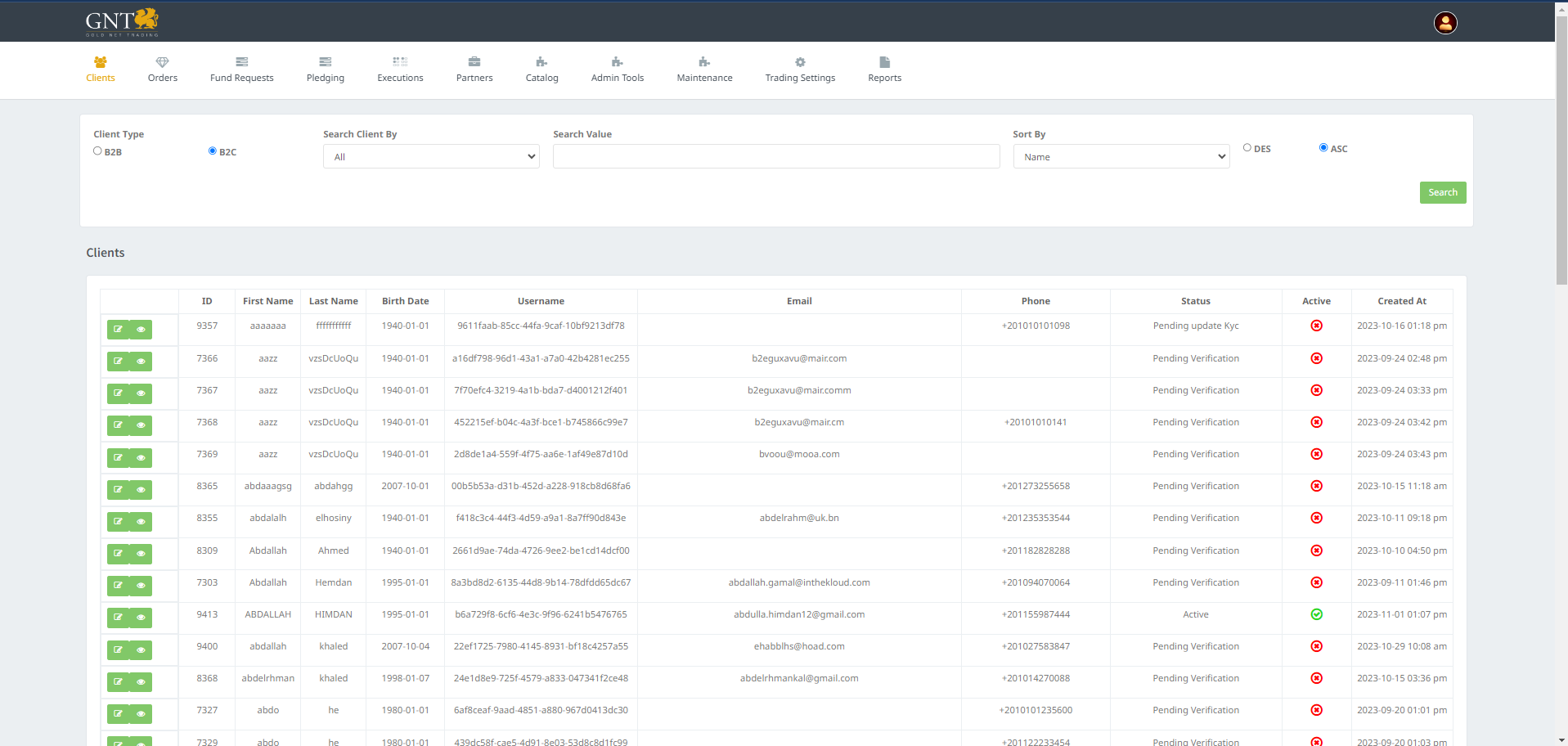Select the B2B client type radio
The image size is (1568, 746).
[x=98, y=151]
